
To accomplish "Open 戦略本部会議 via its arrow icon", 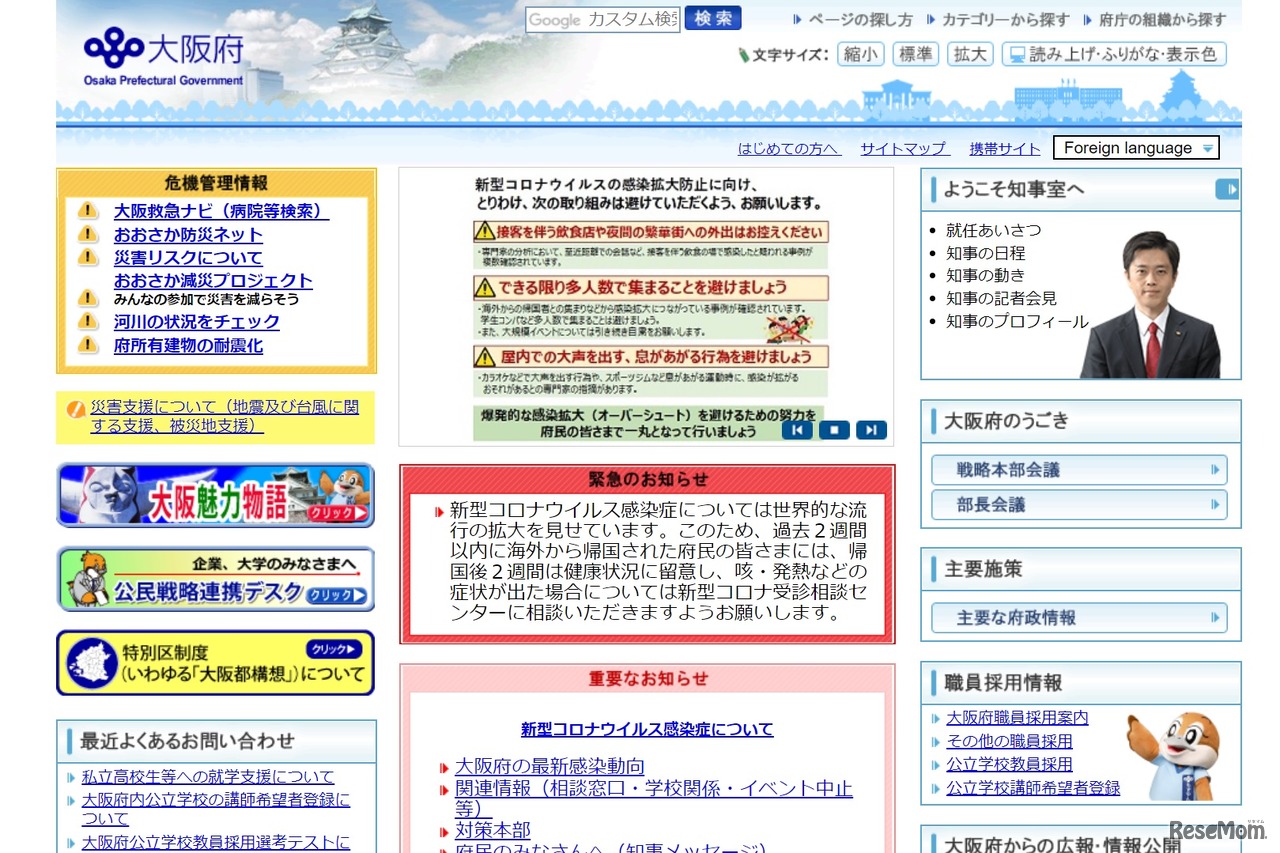I will click(1215, 469).
